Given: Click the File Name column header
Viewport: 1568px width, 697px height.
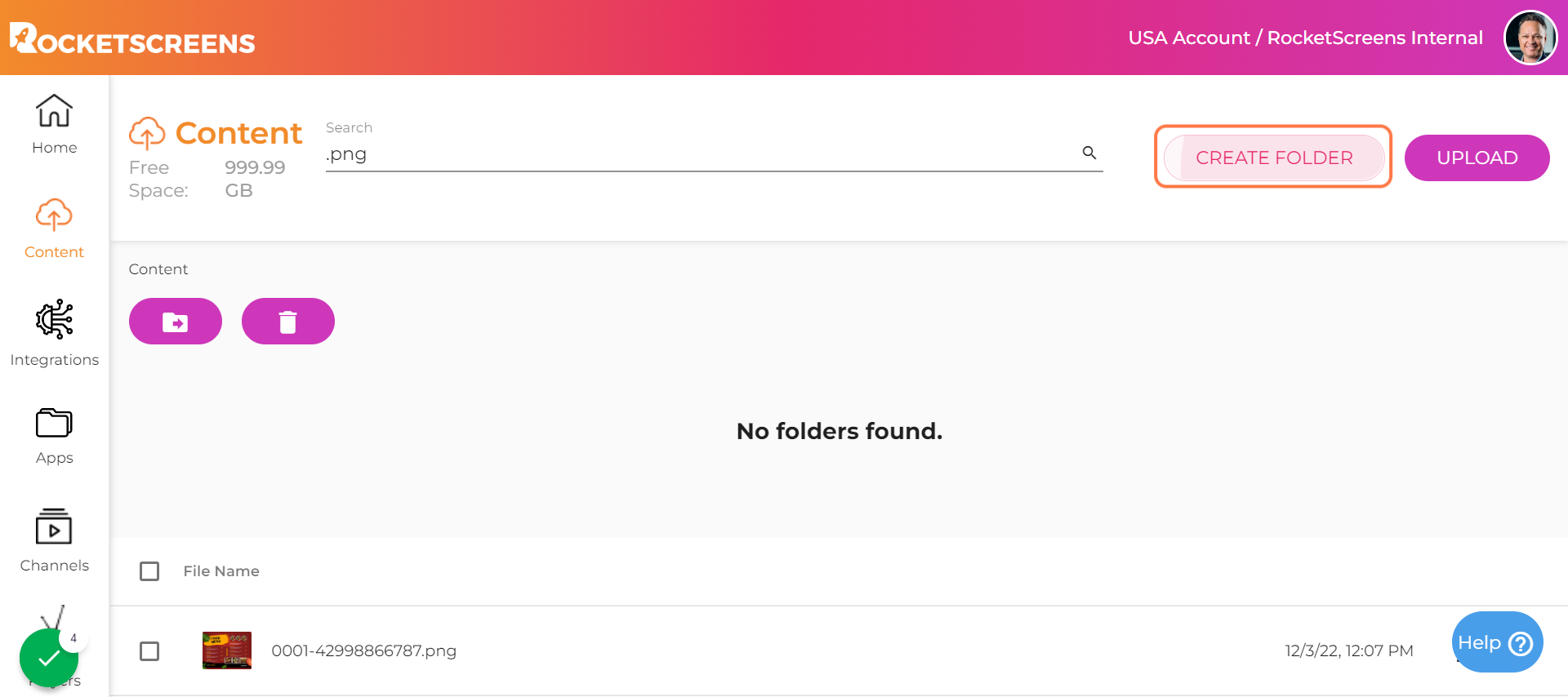Looking at the screenshot, I should 221,571.
